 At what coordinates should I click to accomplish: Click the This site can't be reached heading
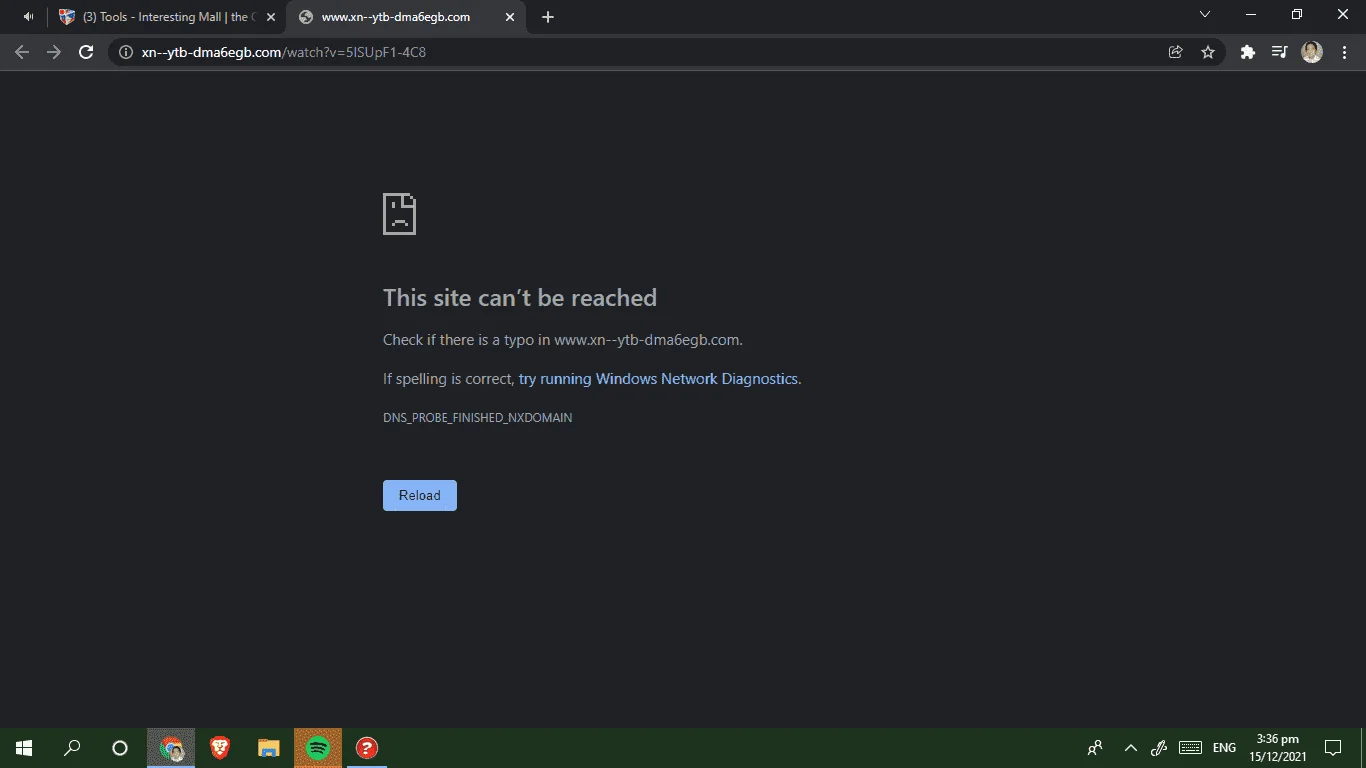[520, 298]
